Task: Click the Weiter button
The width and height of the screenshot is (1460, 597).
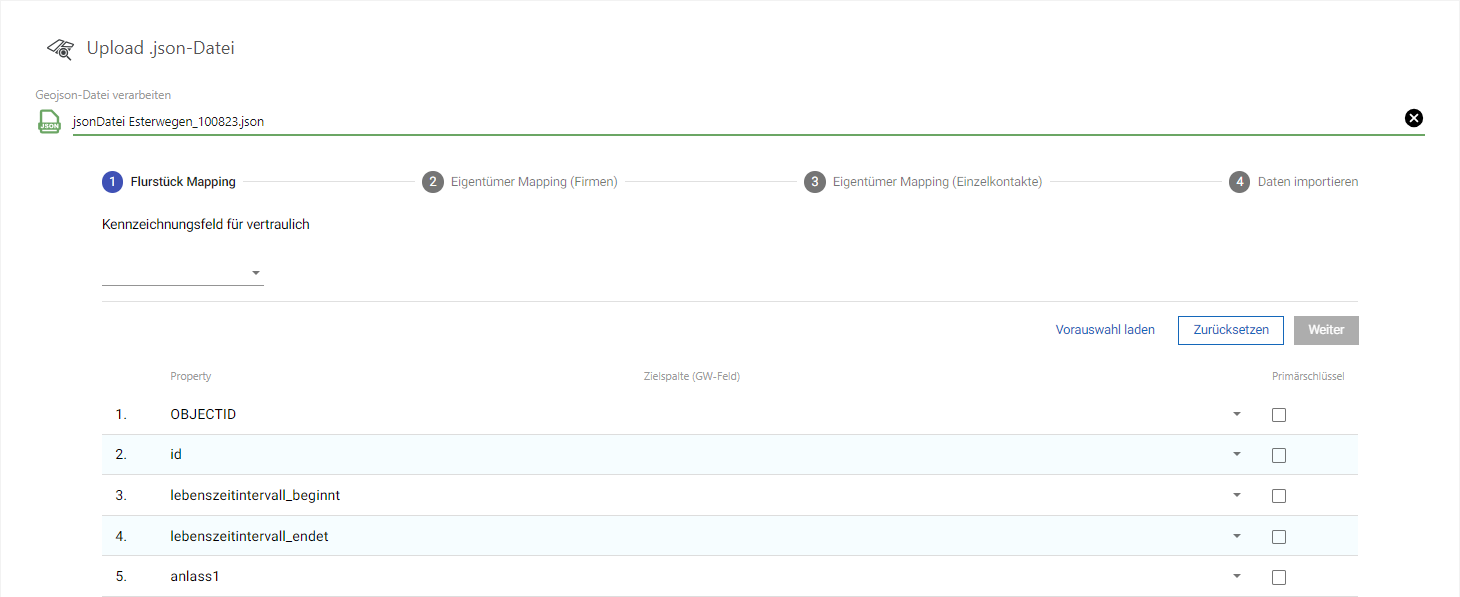Action: (1326, 330)
